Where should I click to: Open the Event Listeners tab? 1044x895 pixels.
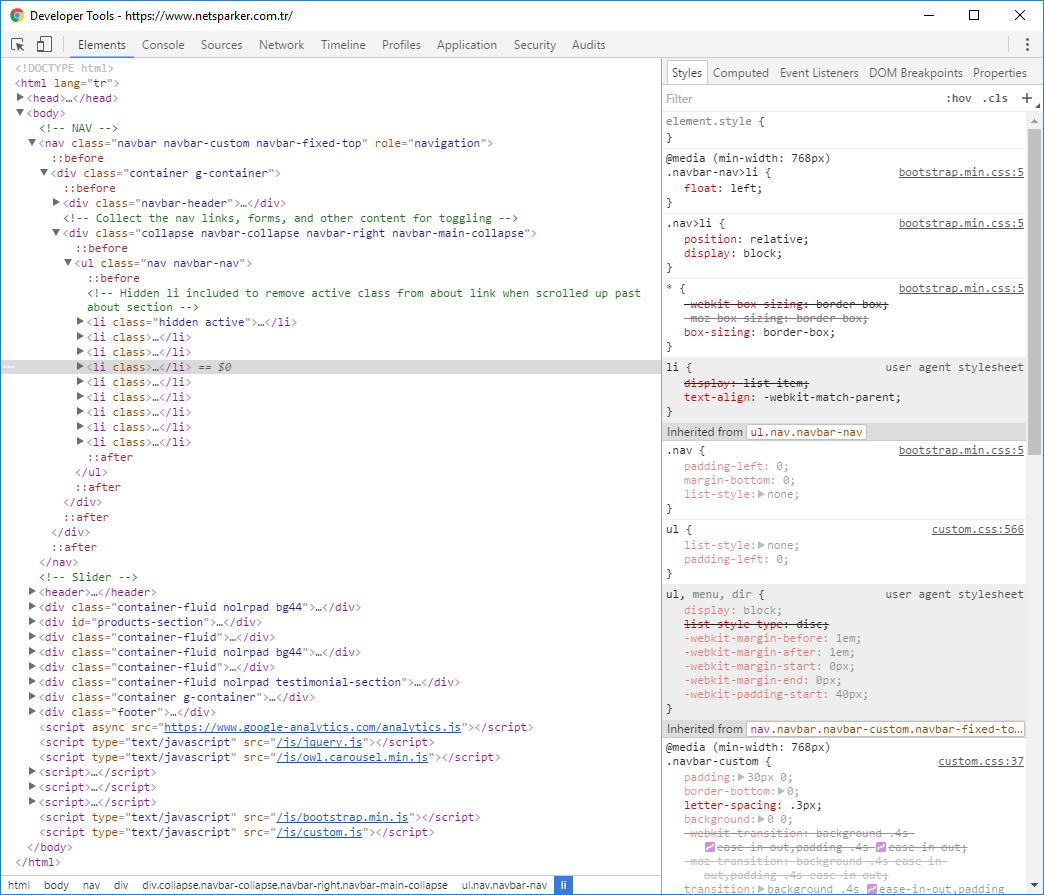[818, 73]
